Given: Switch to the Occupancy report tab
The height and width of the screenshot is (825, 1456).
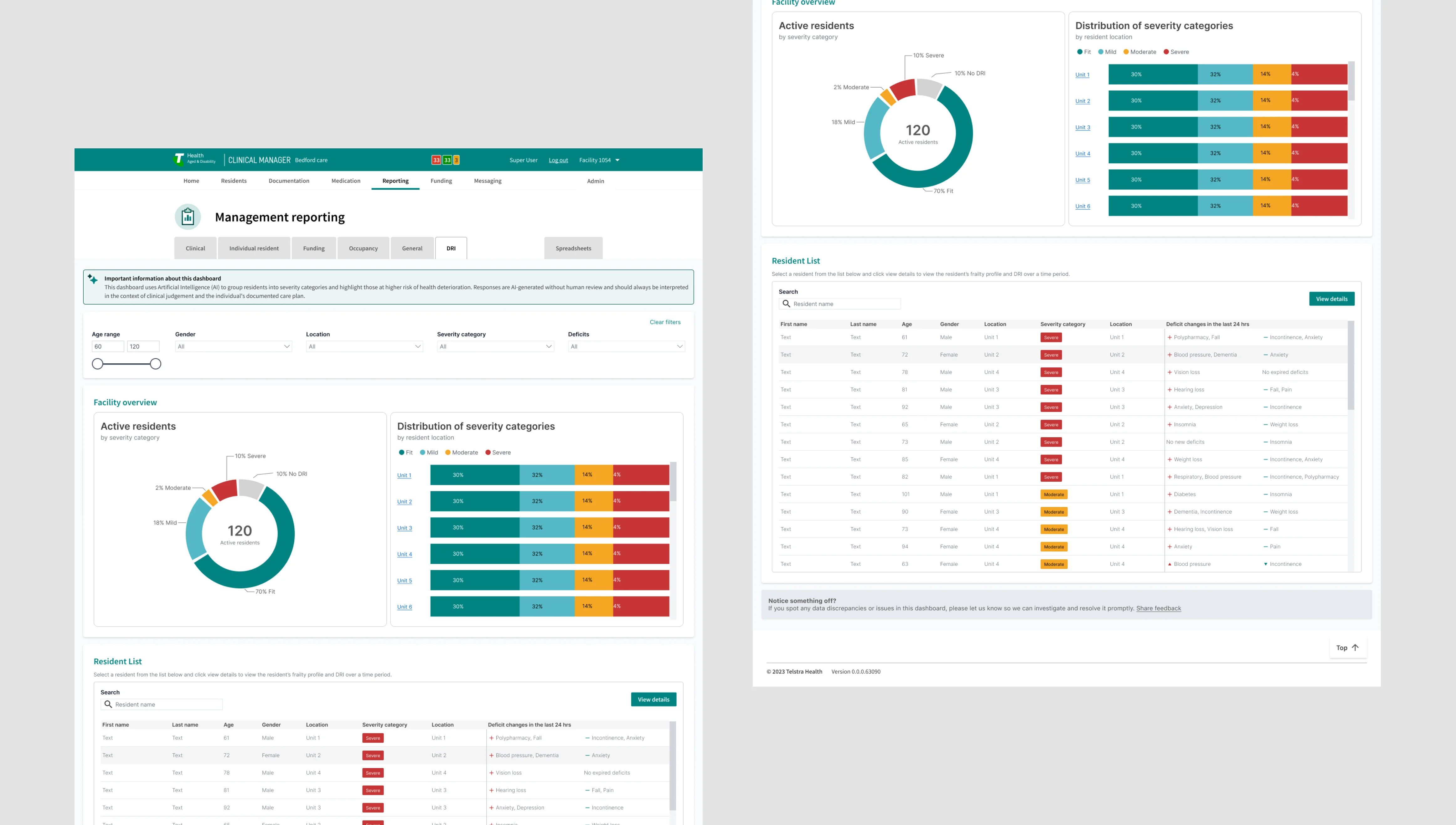Looking at the screenshot, I should click(363, 248).
